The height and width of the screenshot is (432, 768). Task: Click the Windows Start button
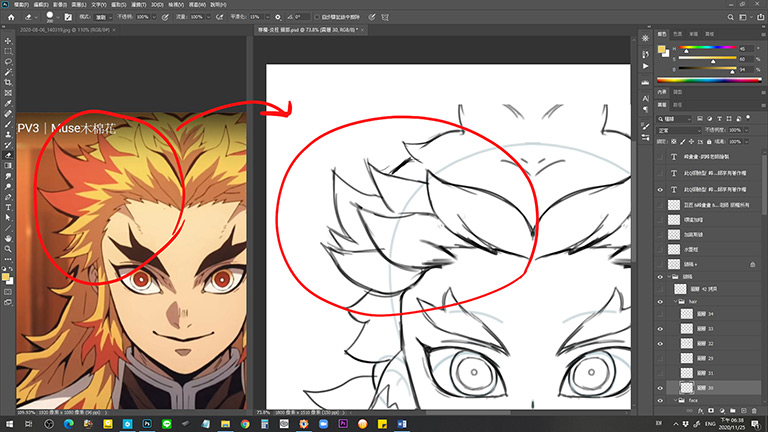click(x=9, y=424)
